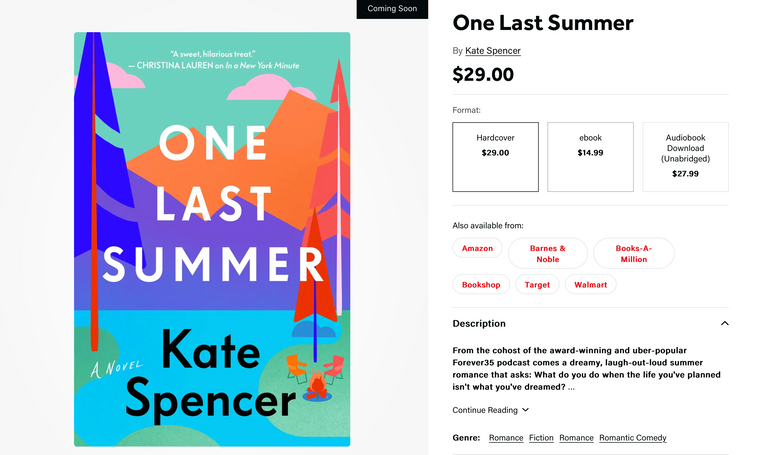Click the One Last Summer book cover
768x455 pixels.
[212, 239]
